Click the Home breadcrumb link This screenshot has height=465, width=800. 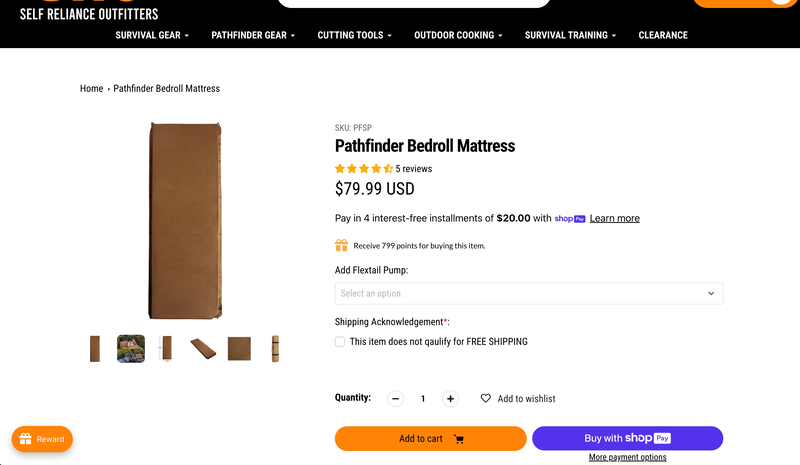pos(91,88)
